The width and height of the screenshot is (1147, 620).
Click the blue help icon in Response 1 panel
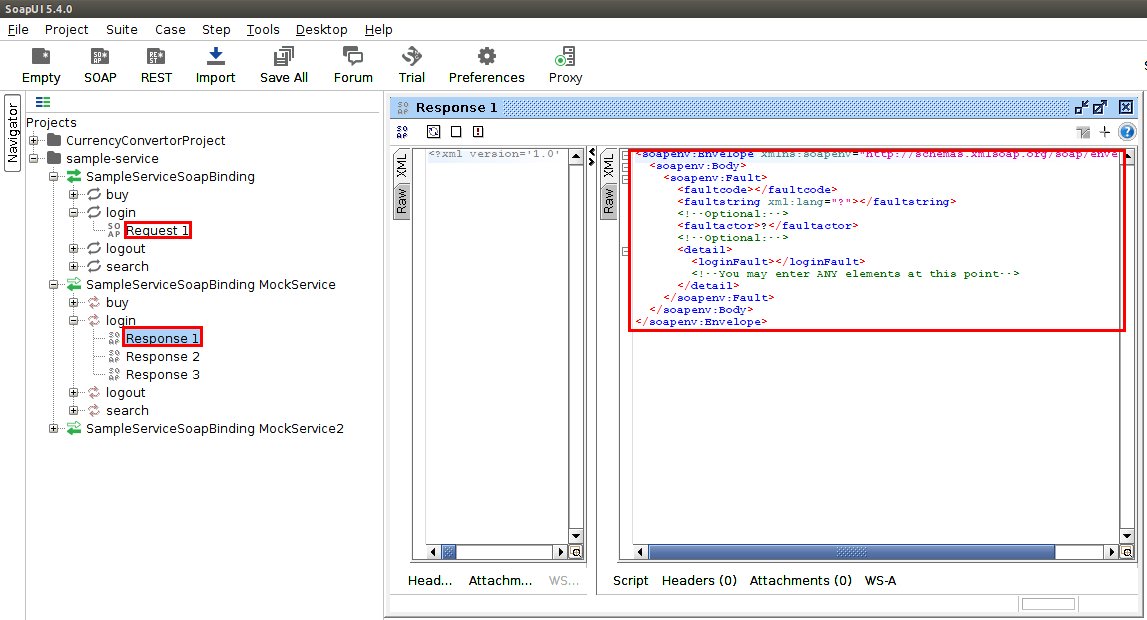[x=1127, y=132]
